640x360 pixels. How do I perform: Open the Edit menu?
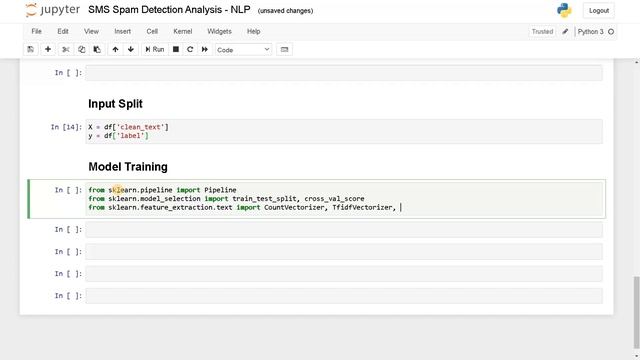(x=63, y=31)
